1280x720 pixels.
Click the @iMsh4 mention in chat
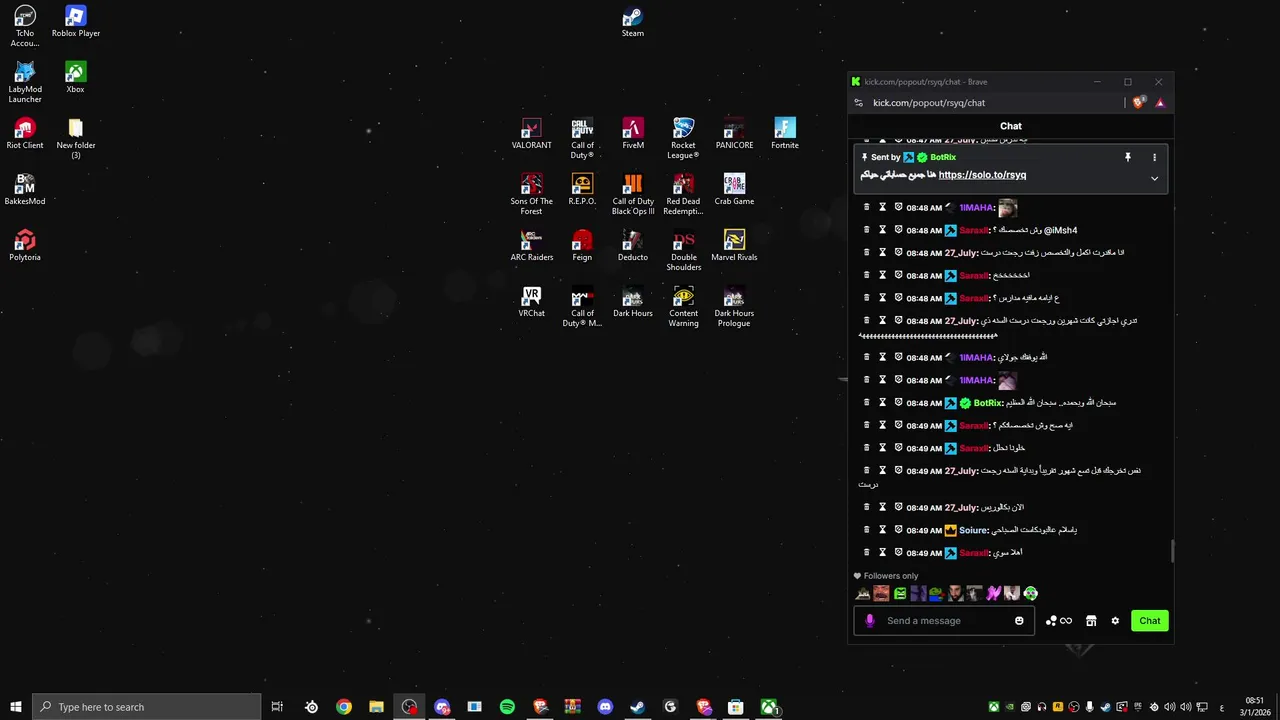pyautogui.click(x=1060, y=230)
